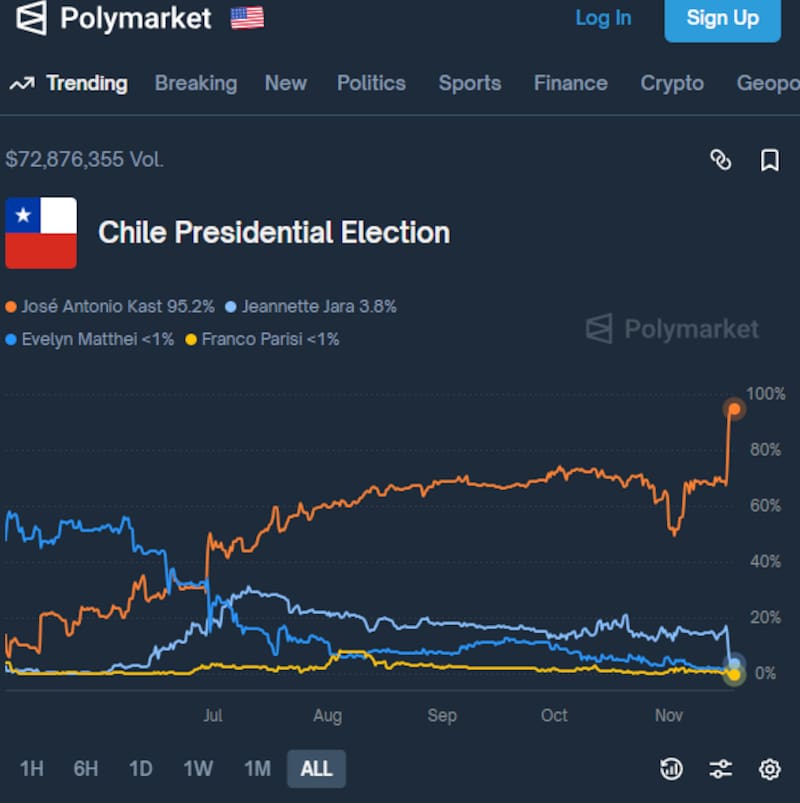This screenshot has height=803, width=800.
Task: Switch to the 1M chart range
Action: point(257,769)
